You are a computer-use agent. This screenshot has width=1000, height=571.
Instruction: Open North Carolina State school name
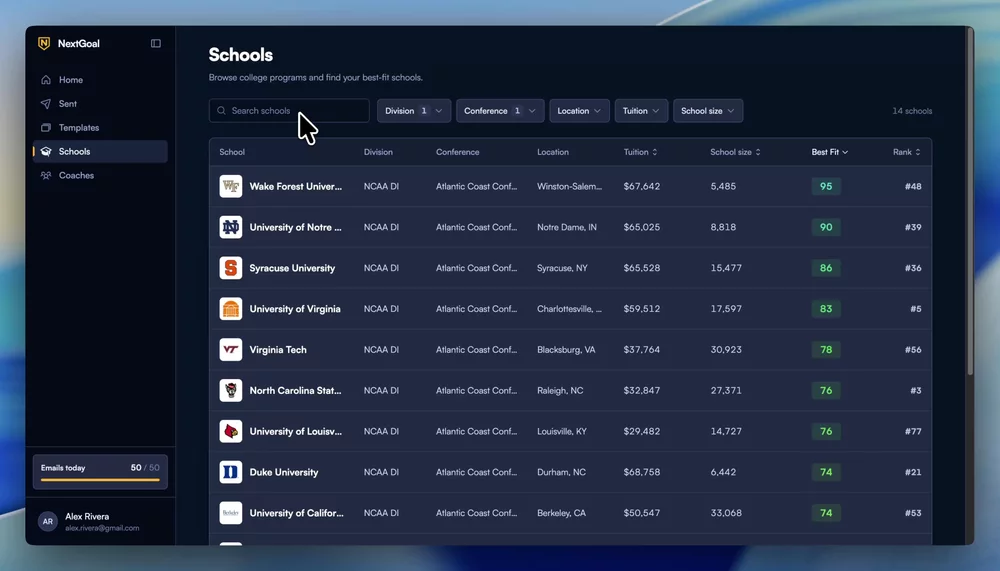pos(295,390)
